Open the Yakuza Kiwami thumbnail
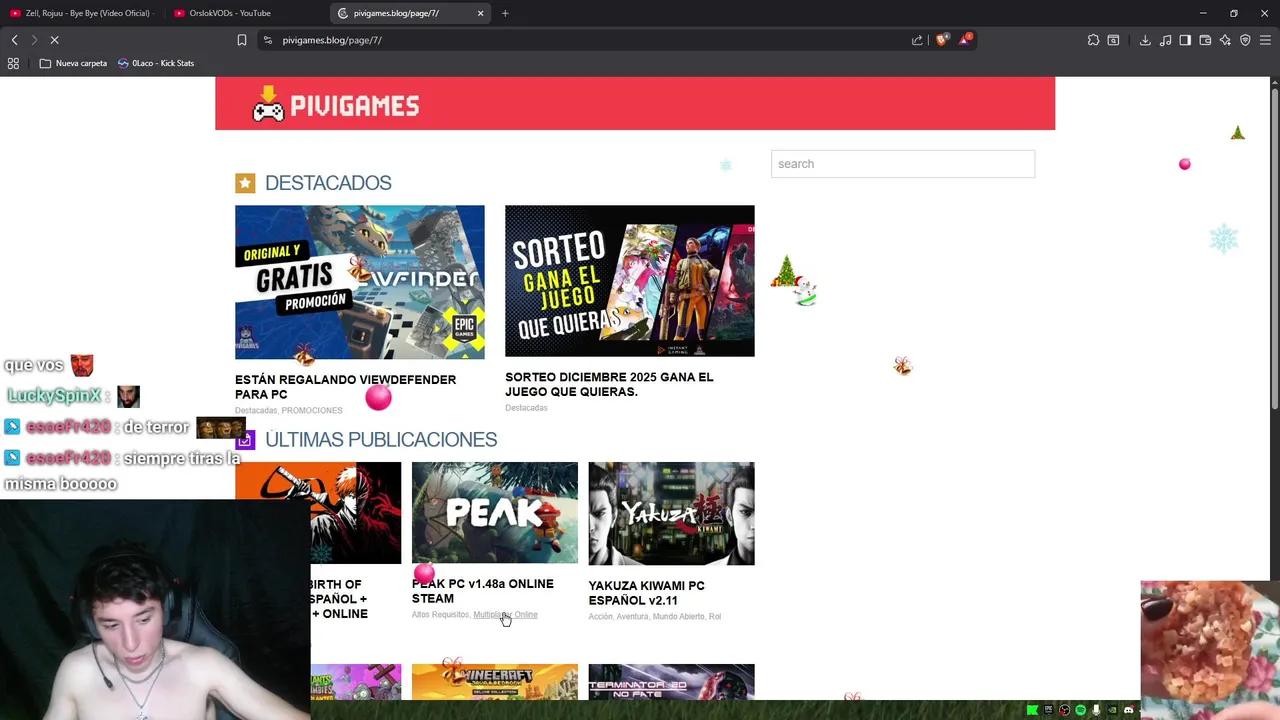1280x720 pixels. pos(672,514)
